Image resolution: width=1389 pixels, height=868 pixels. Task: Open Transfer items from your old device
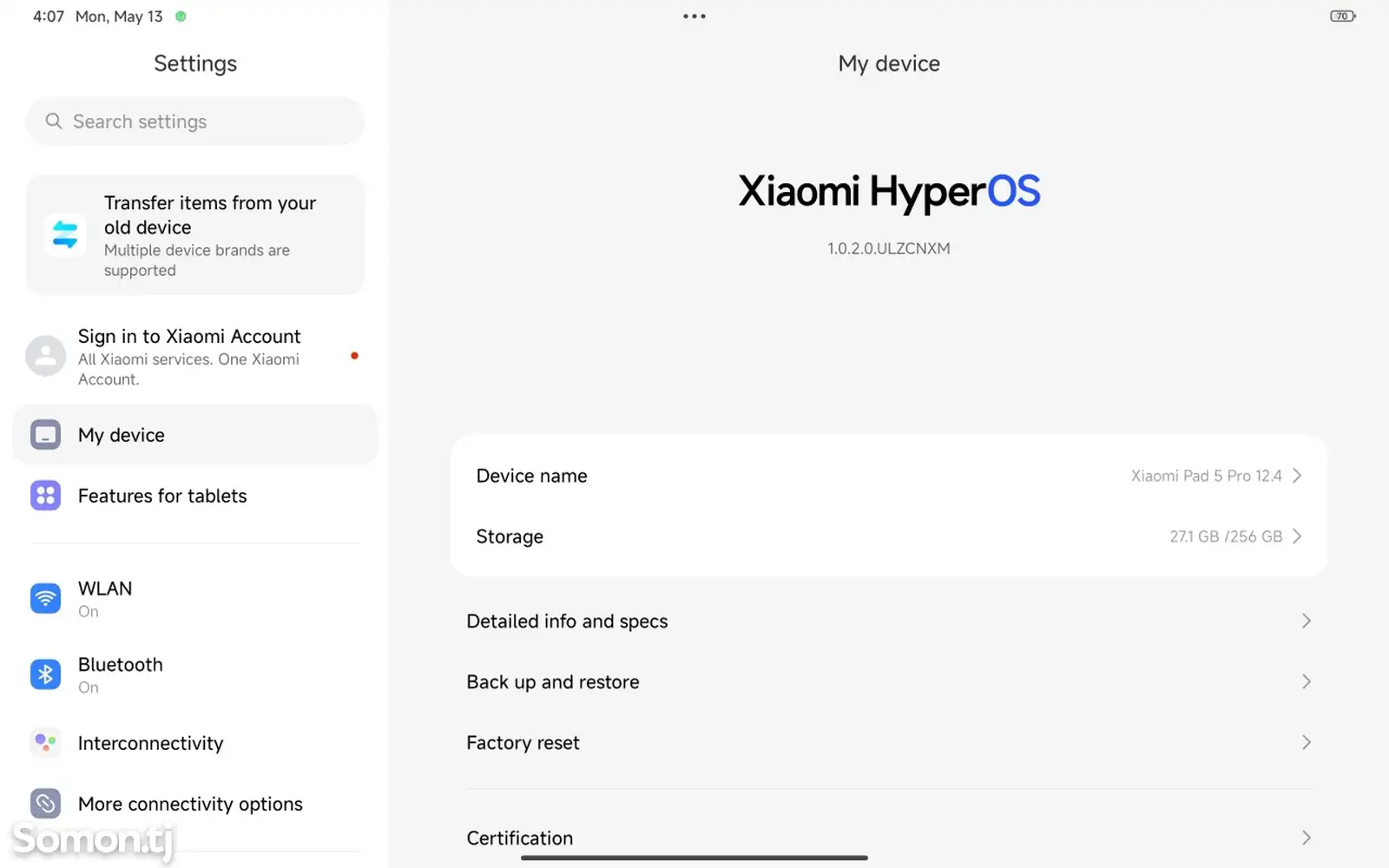(195, 235)
